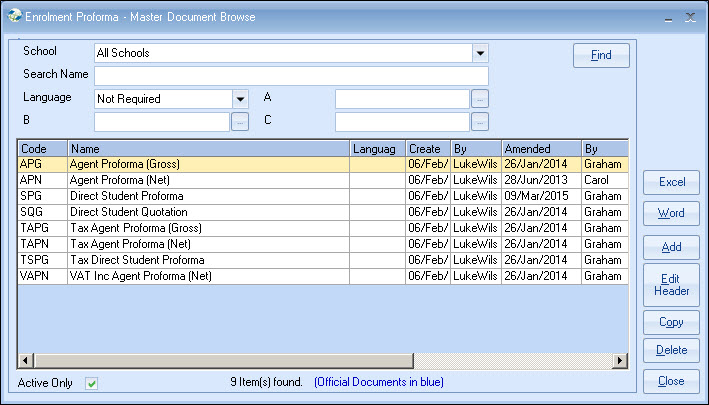Image resolution: width=709 pixels, height=405 pixels.
Task: Sort list by the Code column header
Action: (42, 149)
